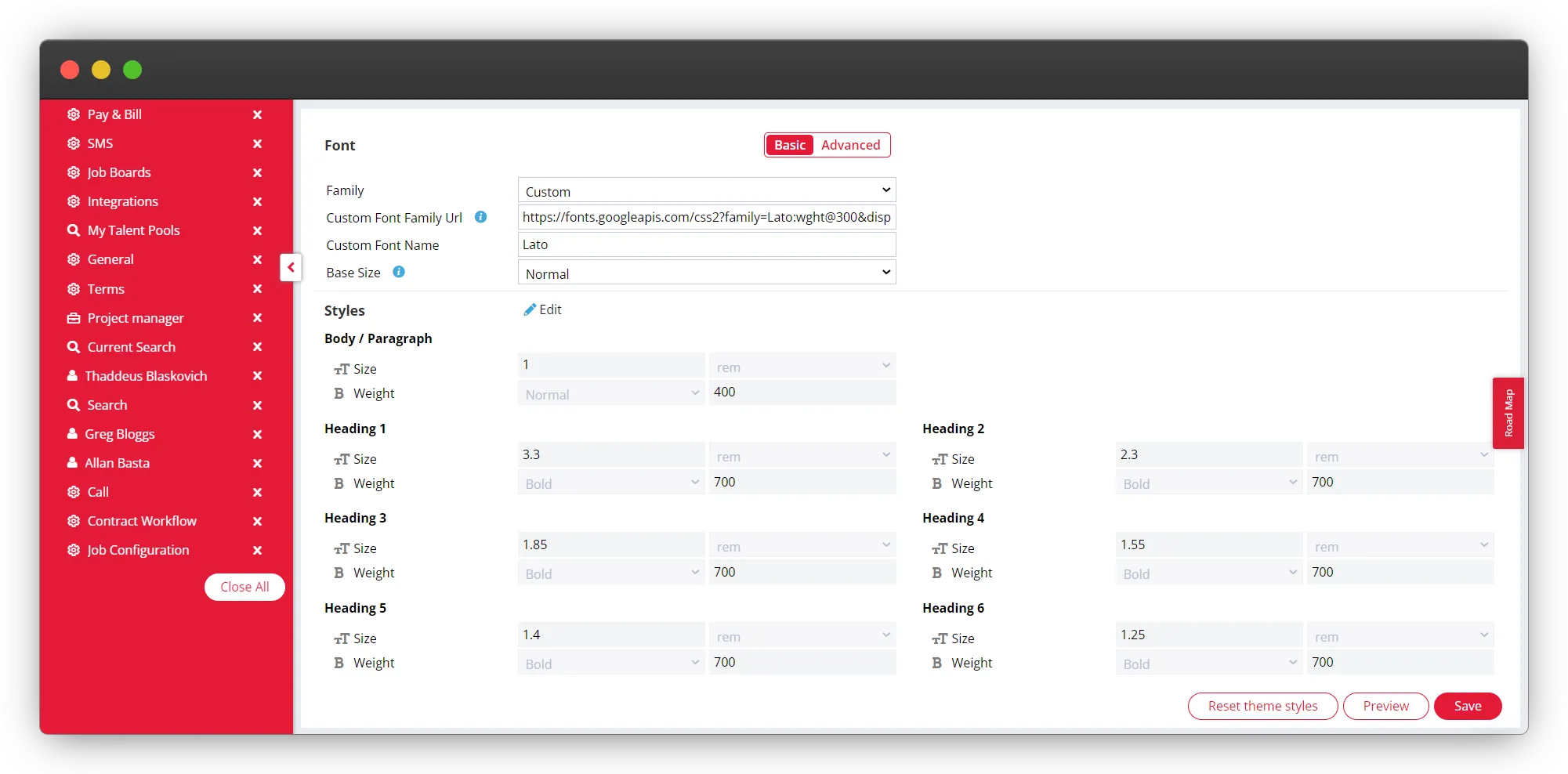Open the Family dropdown
This screenshot has height=774, width=1568.
pyautogui.click(x=707, y=190)
